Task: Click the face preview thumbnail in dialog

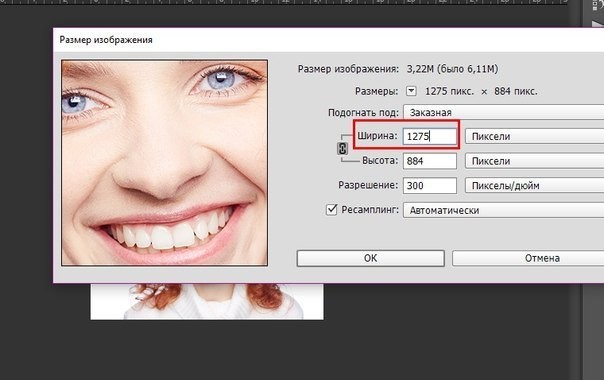Action: (164, 163)
